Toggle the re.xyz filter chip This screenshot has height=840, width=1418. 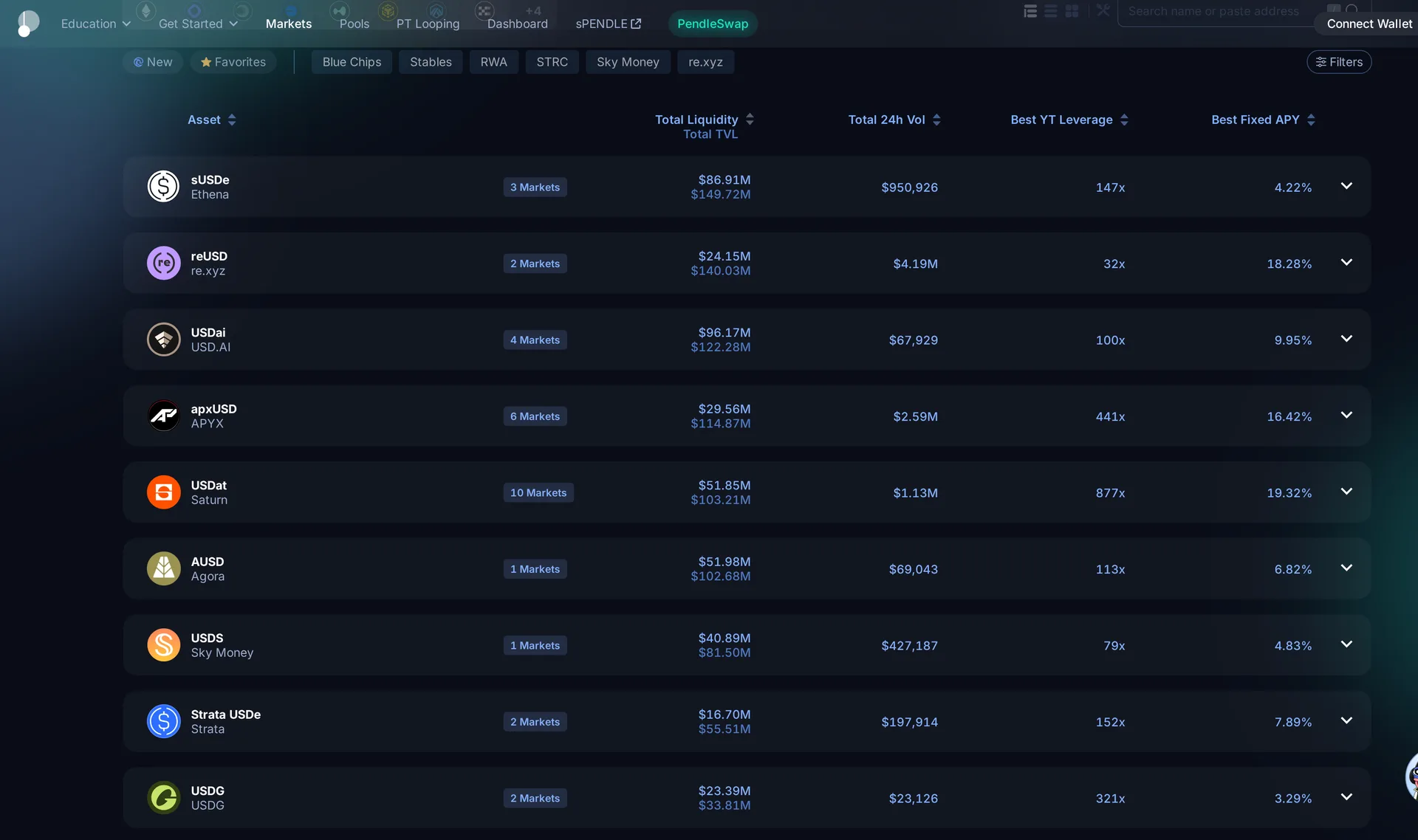tap(706, 62)
